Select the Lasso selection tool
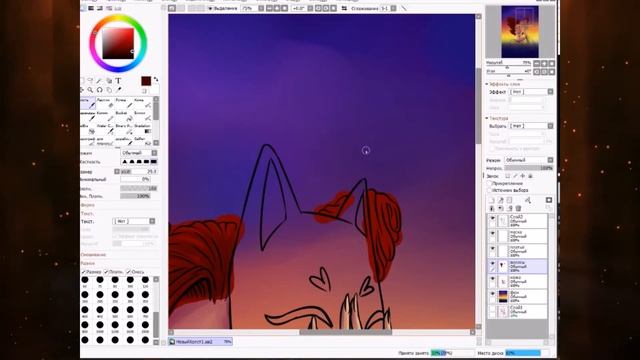The width and height of the screenshot is (640, 360). coord(90,80)
